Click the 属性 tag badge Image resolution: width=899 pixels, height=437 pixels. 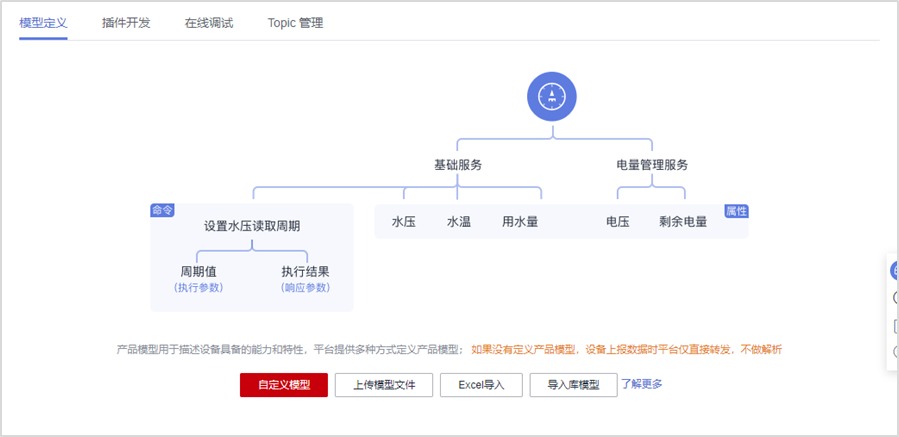(x=736, y=211)
